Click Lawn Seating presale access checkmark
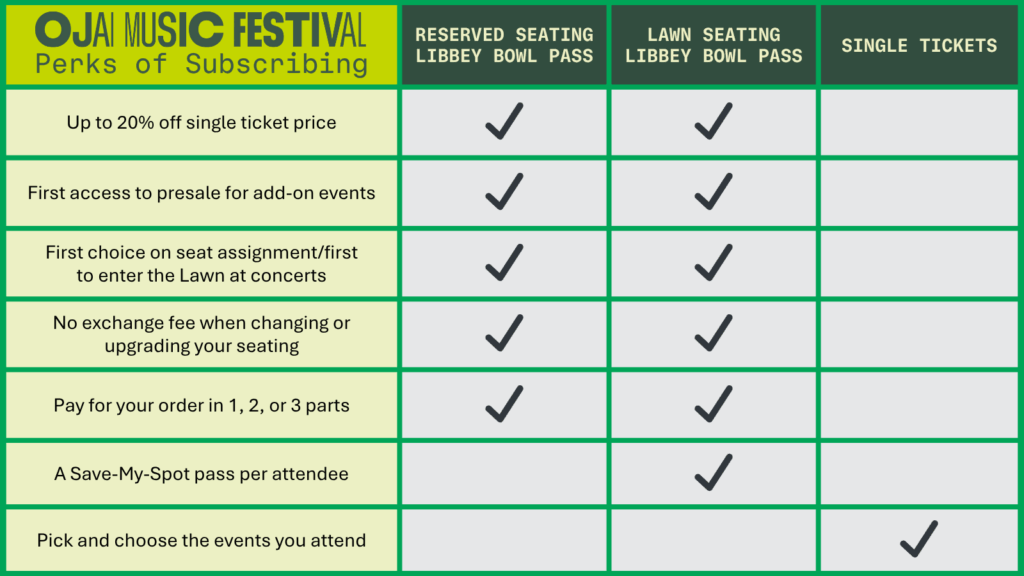The width and height of the screenshot is (1024, 576). coord(713,192)
